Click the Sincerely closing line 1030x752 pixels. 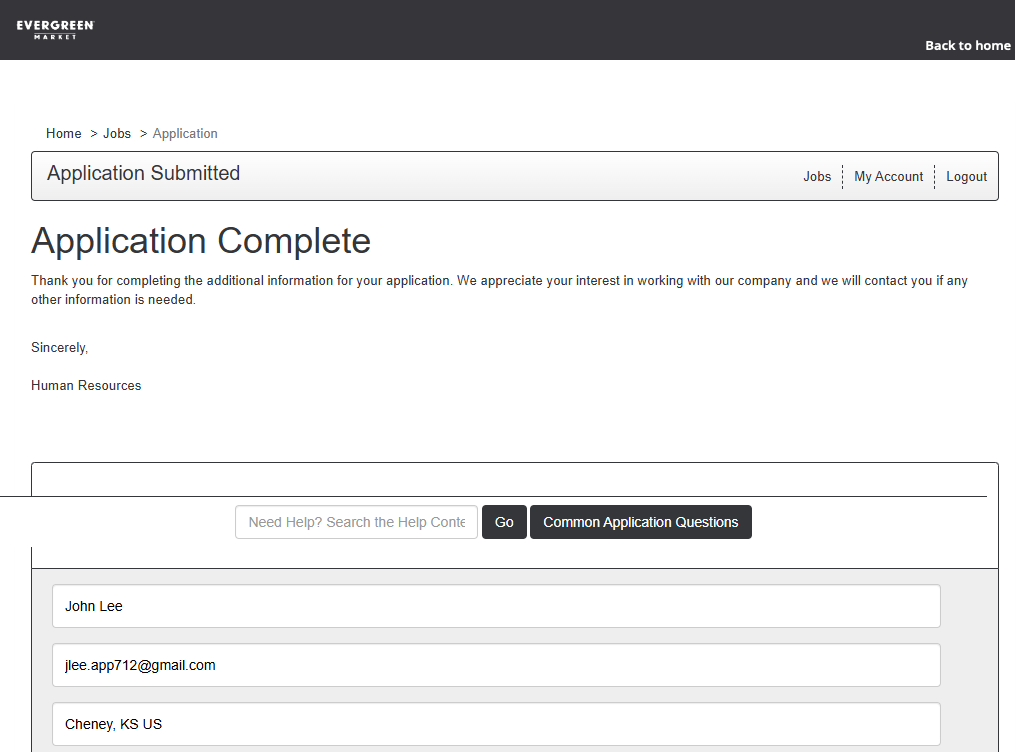coord(59,347)
